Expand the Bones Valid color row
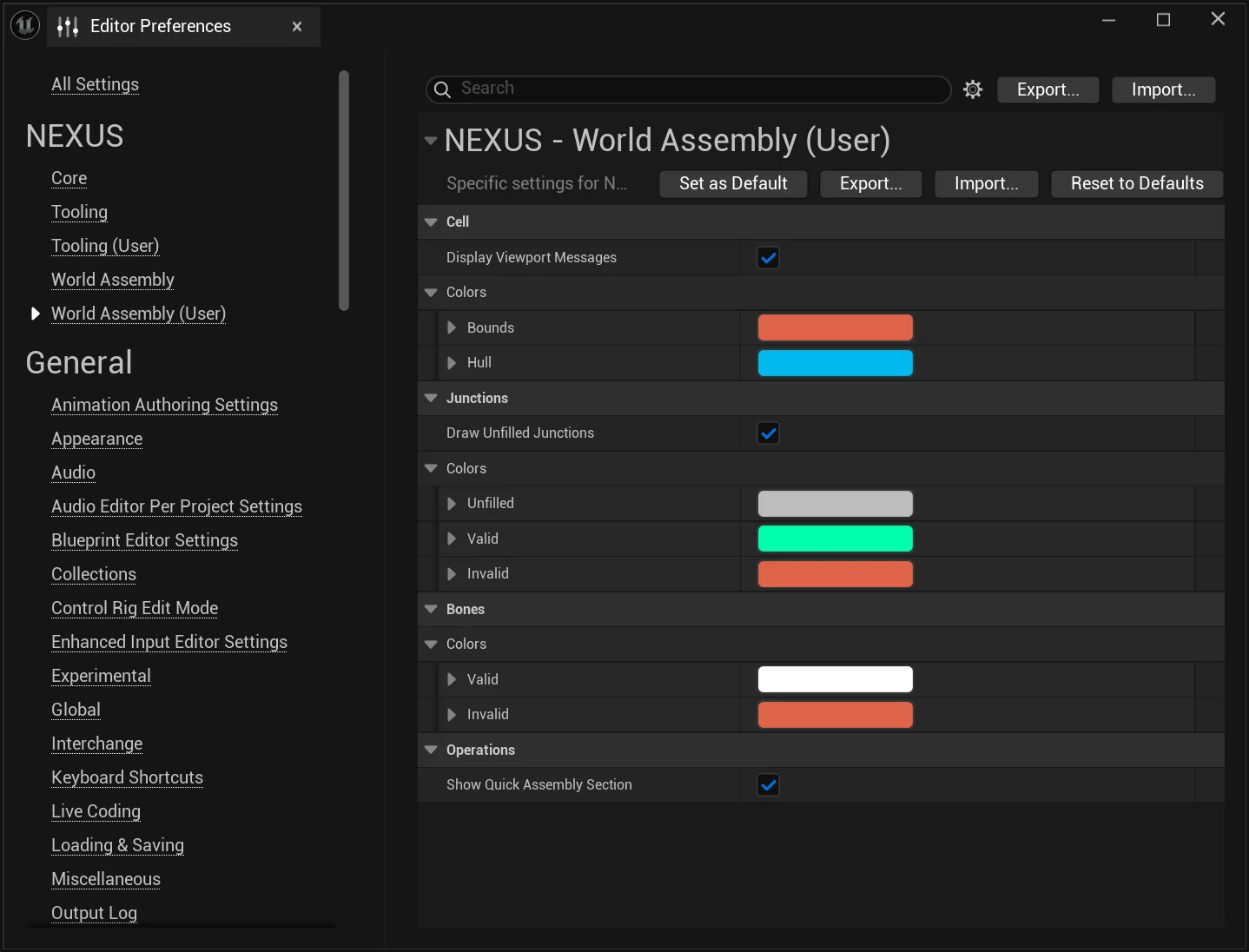 point(452,679)
